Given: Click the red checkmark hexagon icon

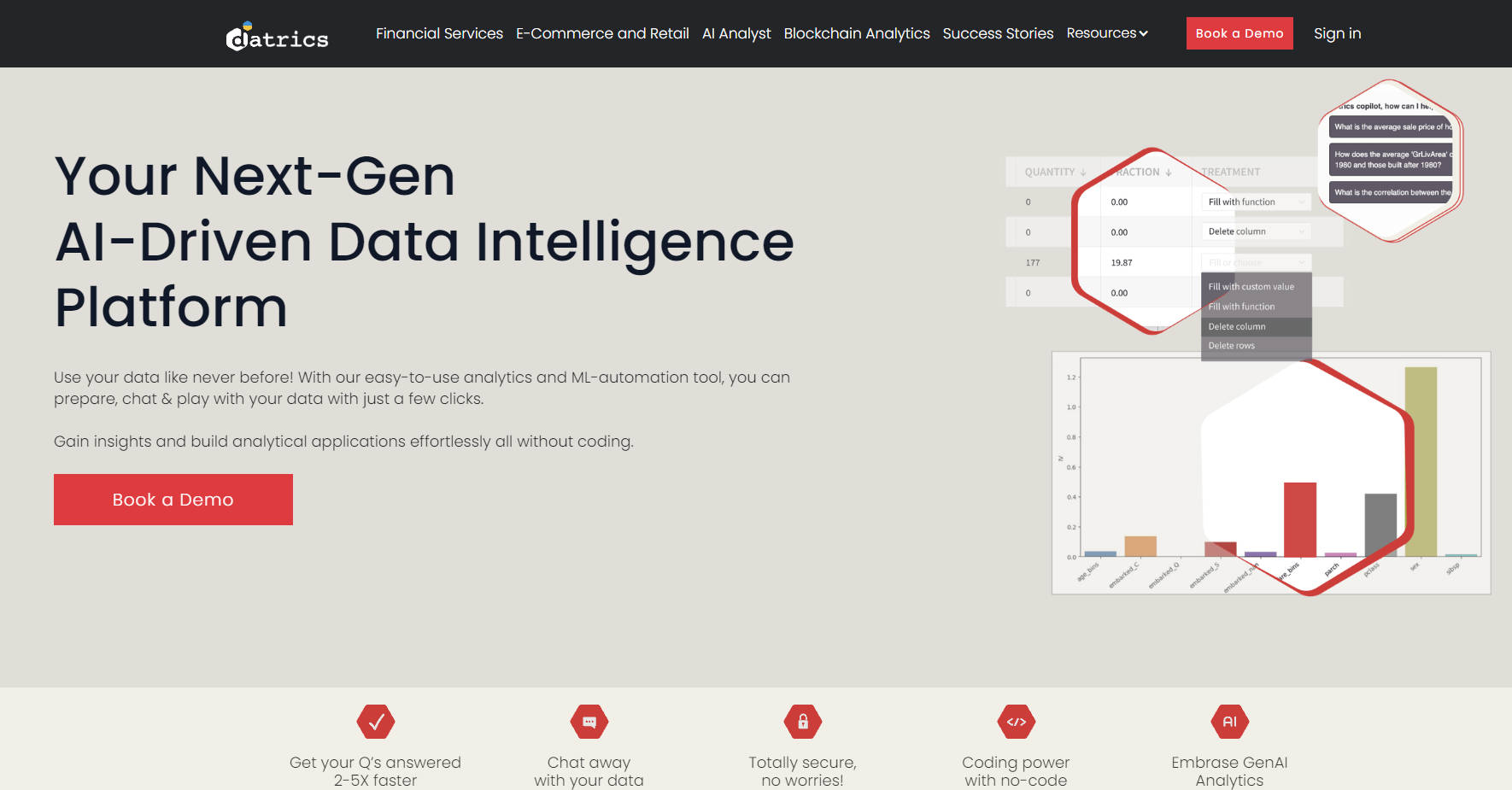Looking at the screenshot, I should click(376, 722).
